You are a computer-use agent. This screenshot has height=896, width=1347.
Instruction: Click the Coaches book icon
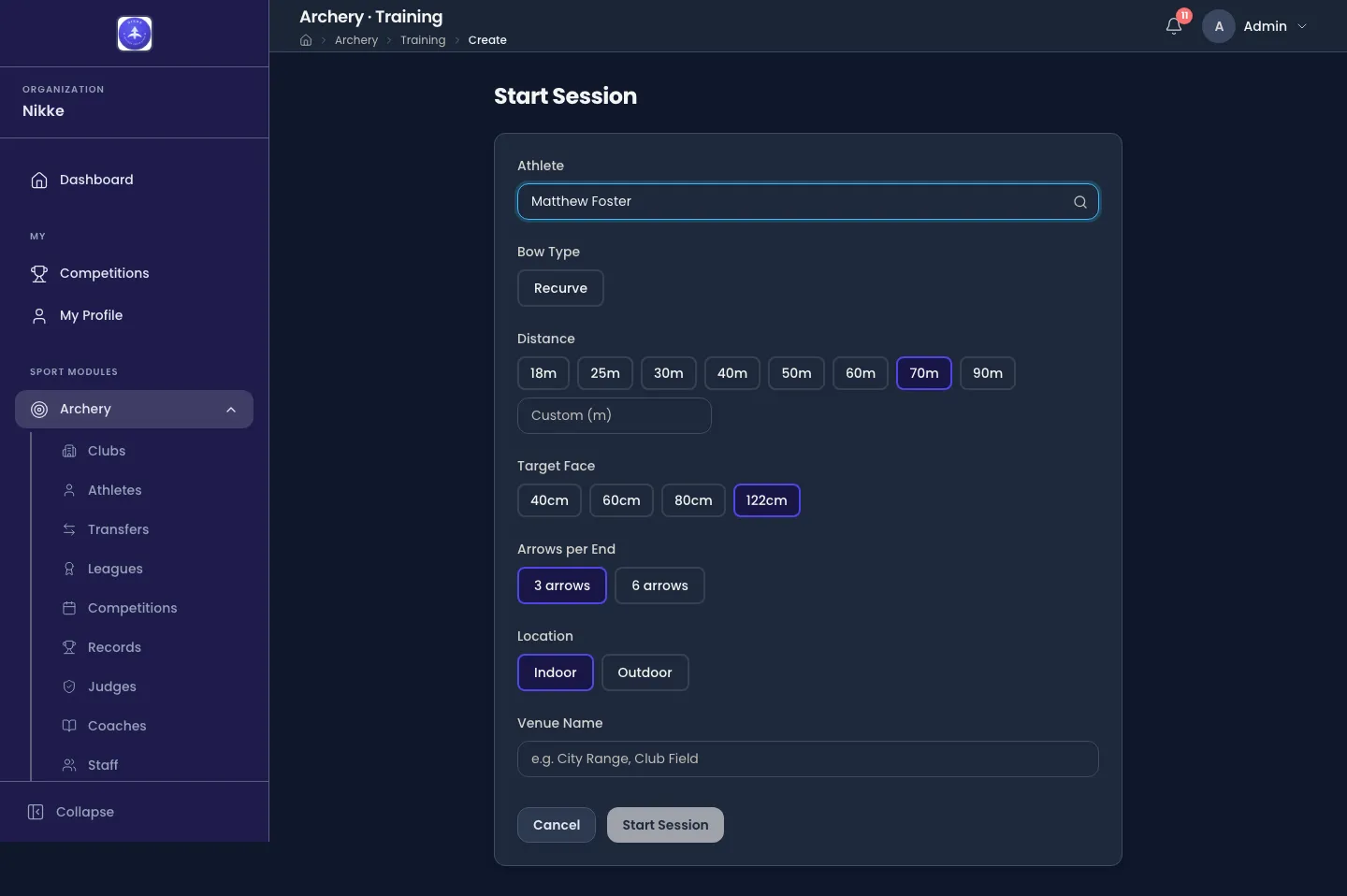69,726
